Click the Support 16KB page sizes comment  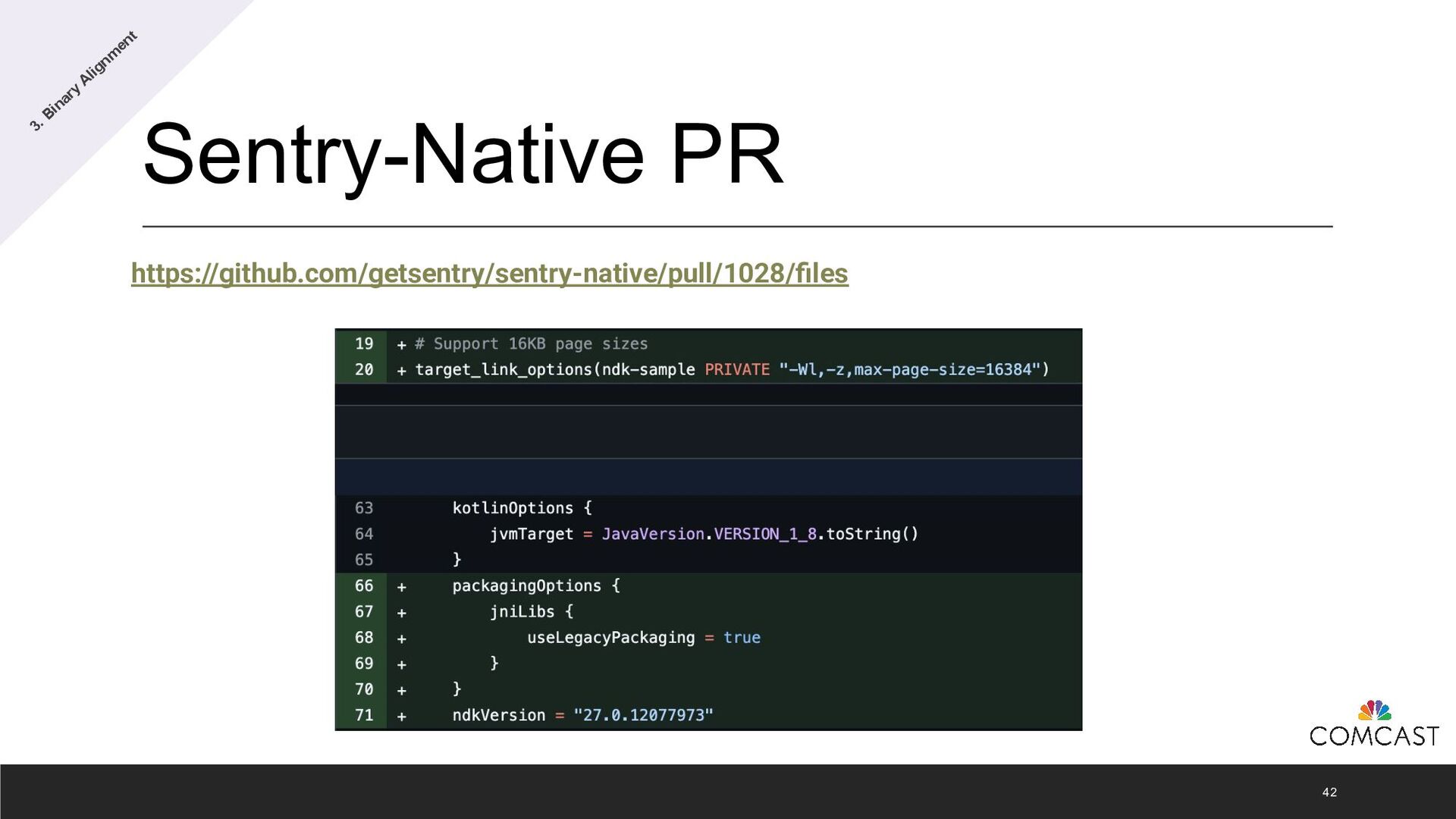pyautogui.click(x=531, y=344)
